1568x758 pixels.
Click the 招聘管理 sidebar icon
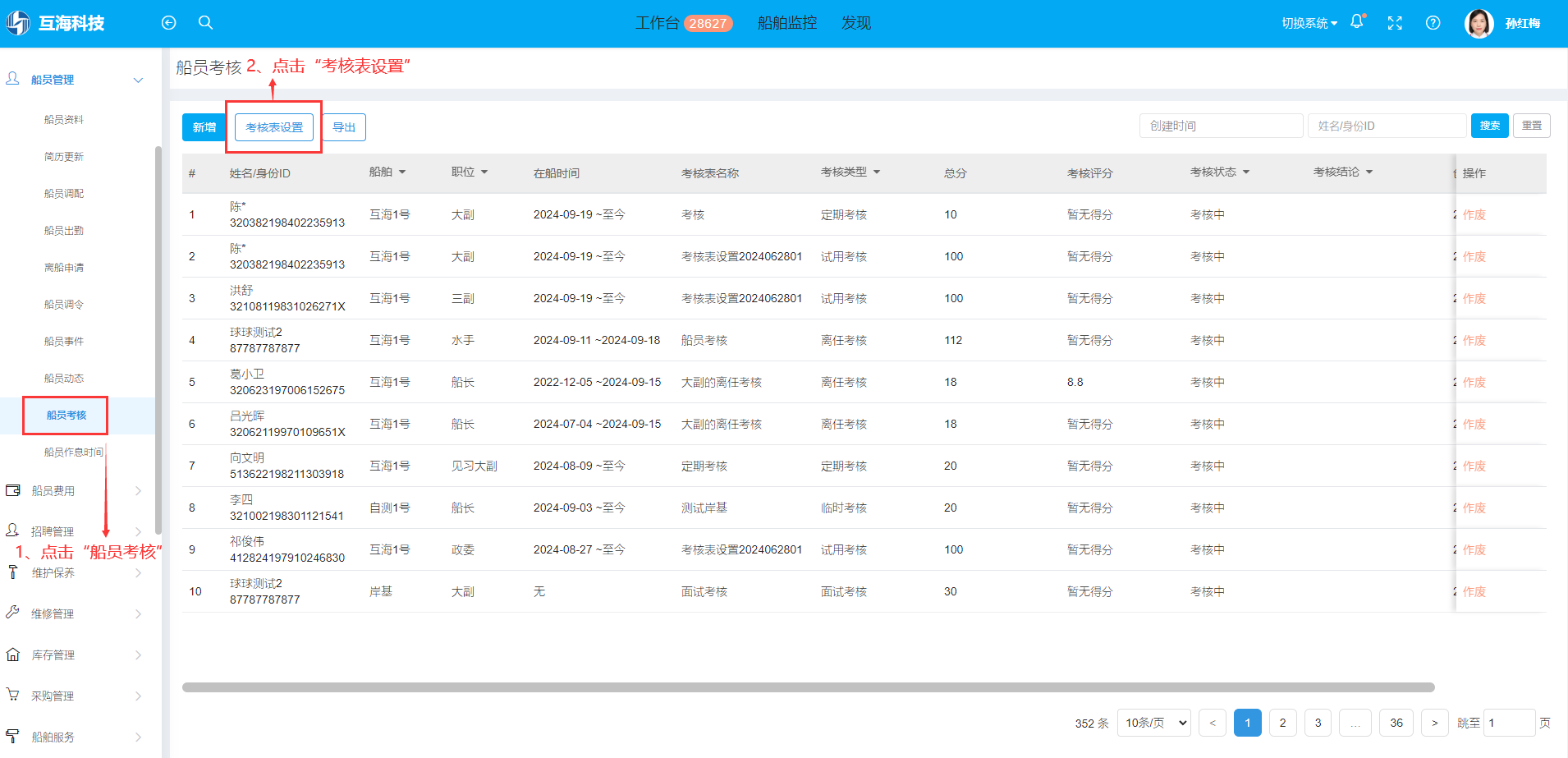[13, 531]
